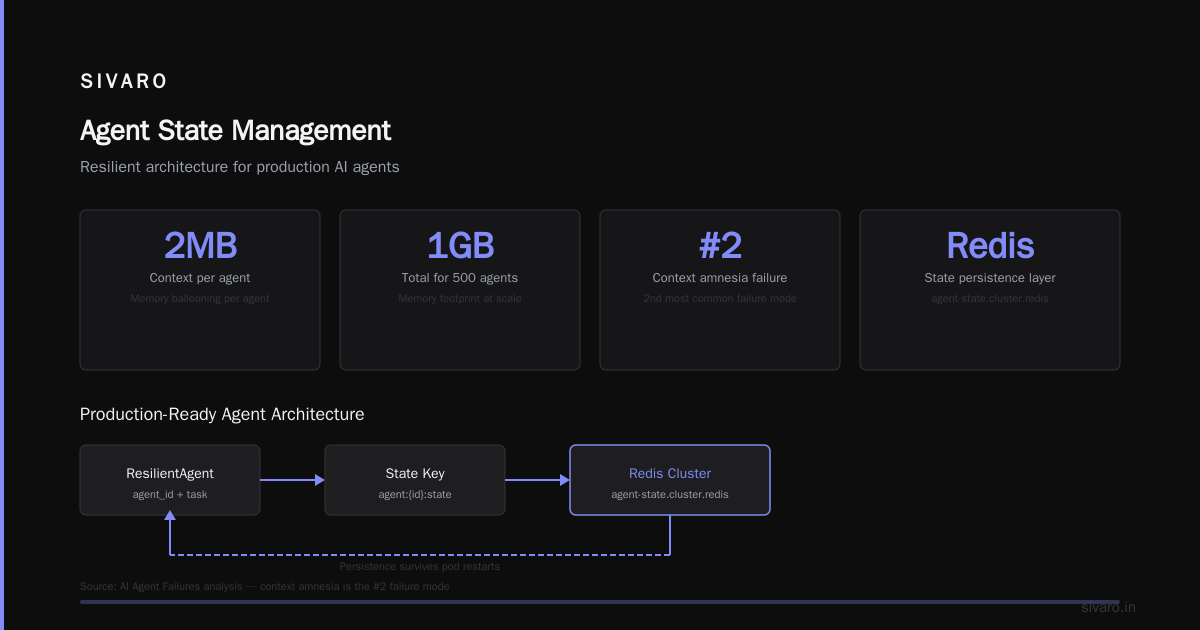This screenshot has width=1200, height=630.
Task: Click '2nd most common failure mode' caption
Action: click(720, 298)
